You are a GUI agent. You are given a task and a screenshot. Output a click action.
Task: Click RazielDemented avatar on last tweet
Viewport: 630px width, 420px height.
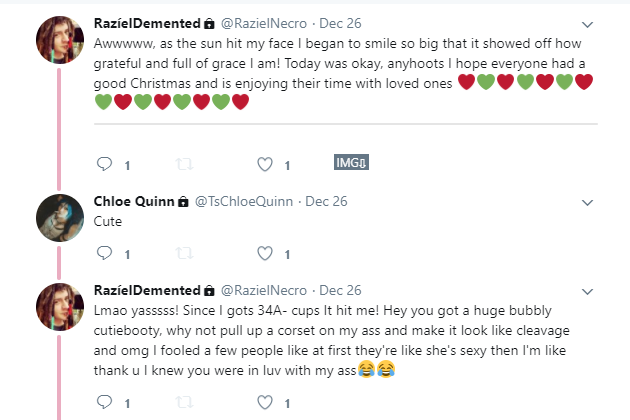click(x=60, y=307)
